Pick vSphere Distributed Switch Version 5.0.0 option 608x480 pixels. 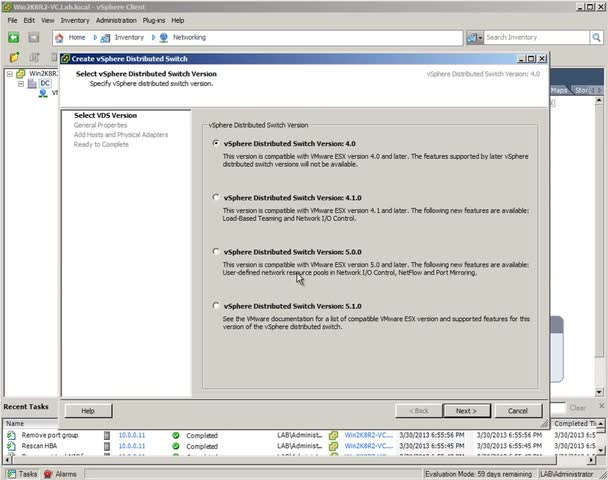[216, 252]
